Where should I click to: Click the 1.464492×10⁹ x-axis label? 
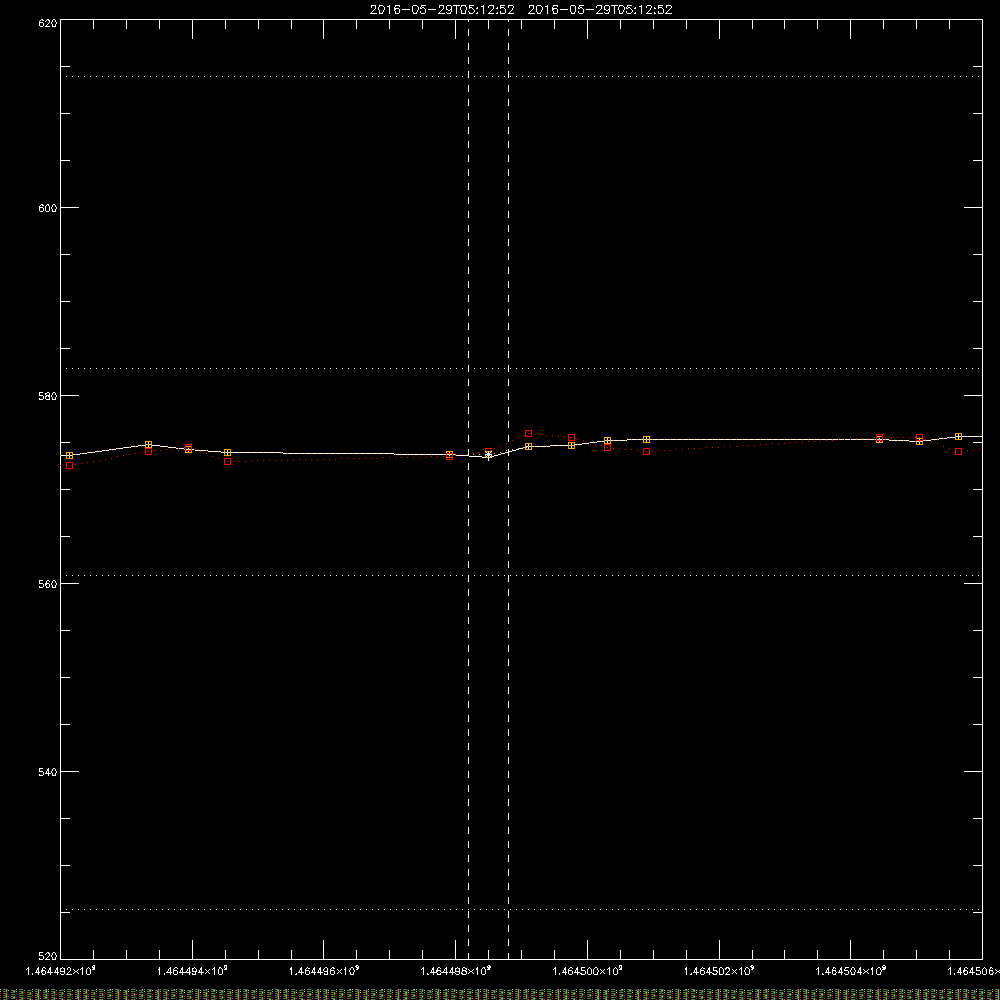61,971
